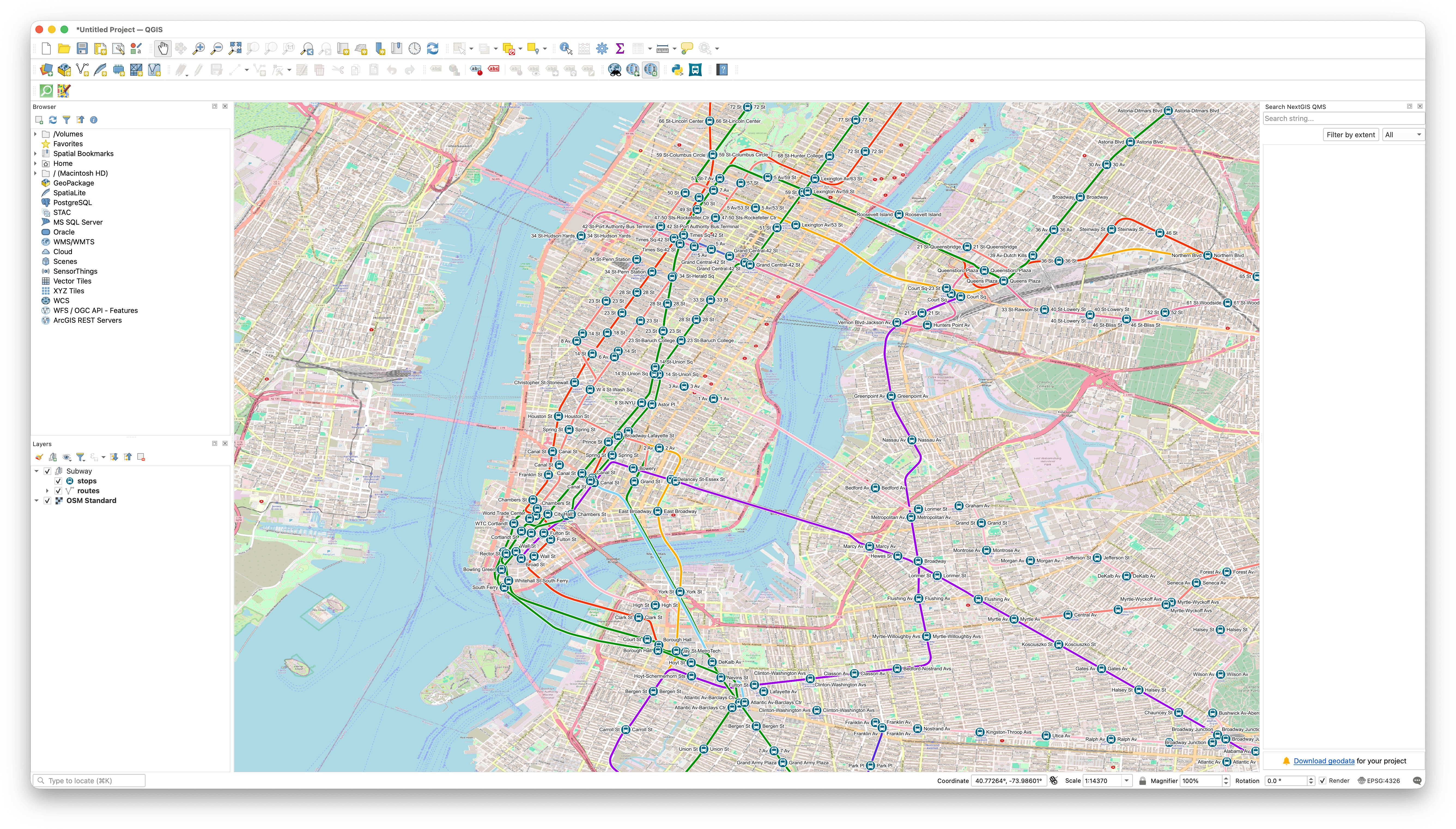Uncheck the stops layer visibility

[x=59, y=481]
